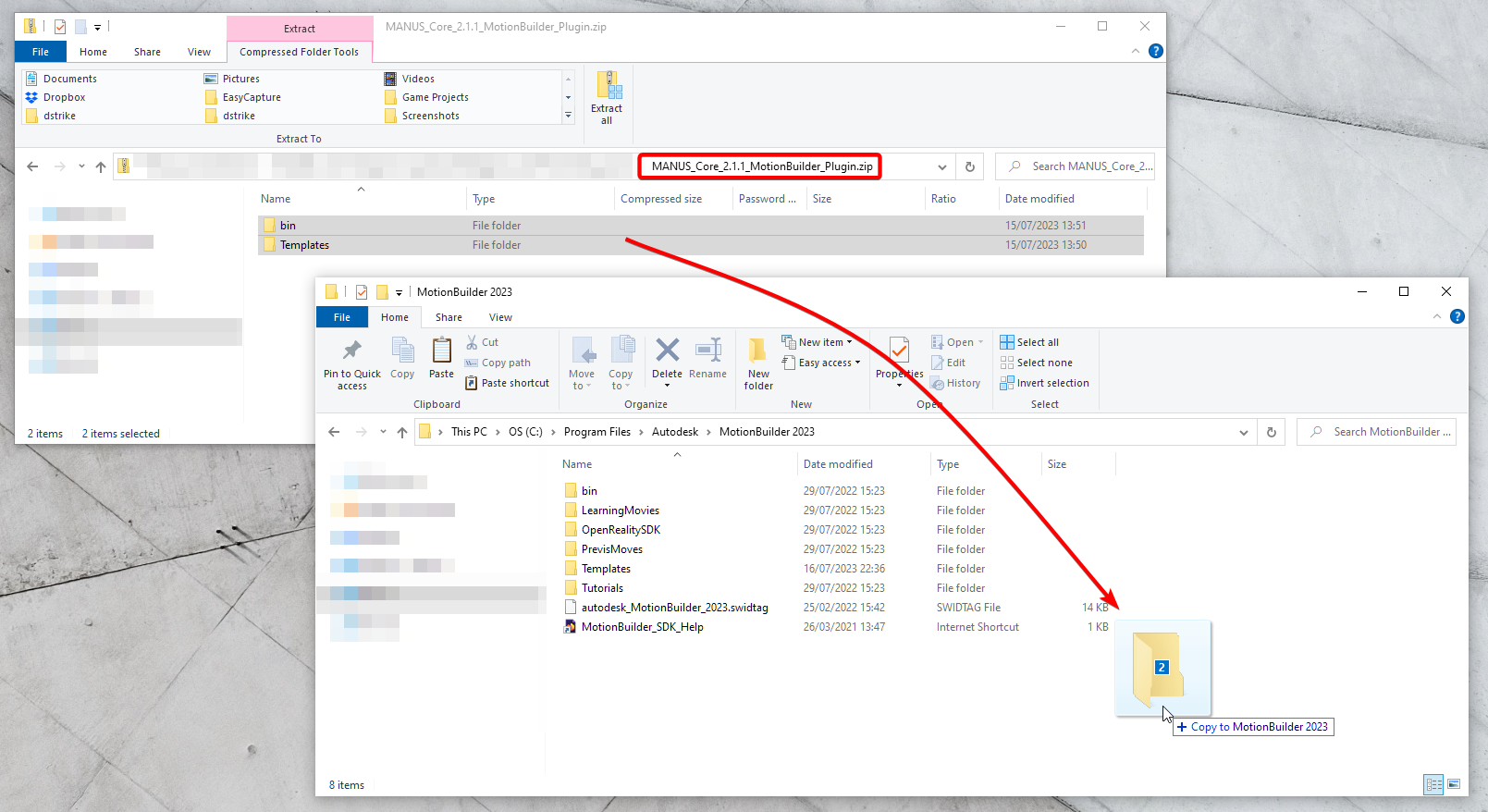Switch to large icons view layout
Viewport: 1488px width, 812px height.
click(x=1454, y=784)
